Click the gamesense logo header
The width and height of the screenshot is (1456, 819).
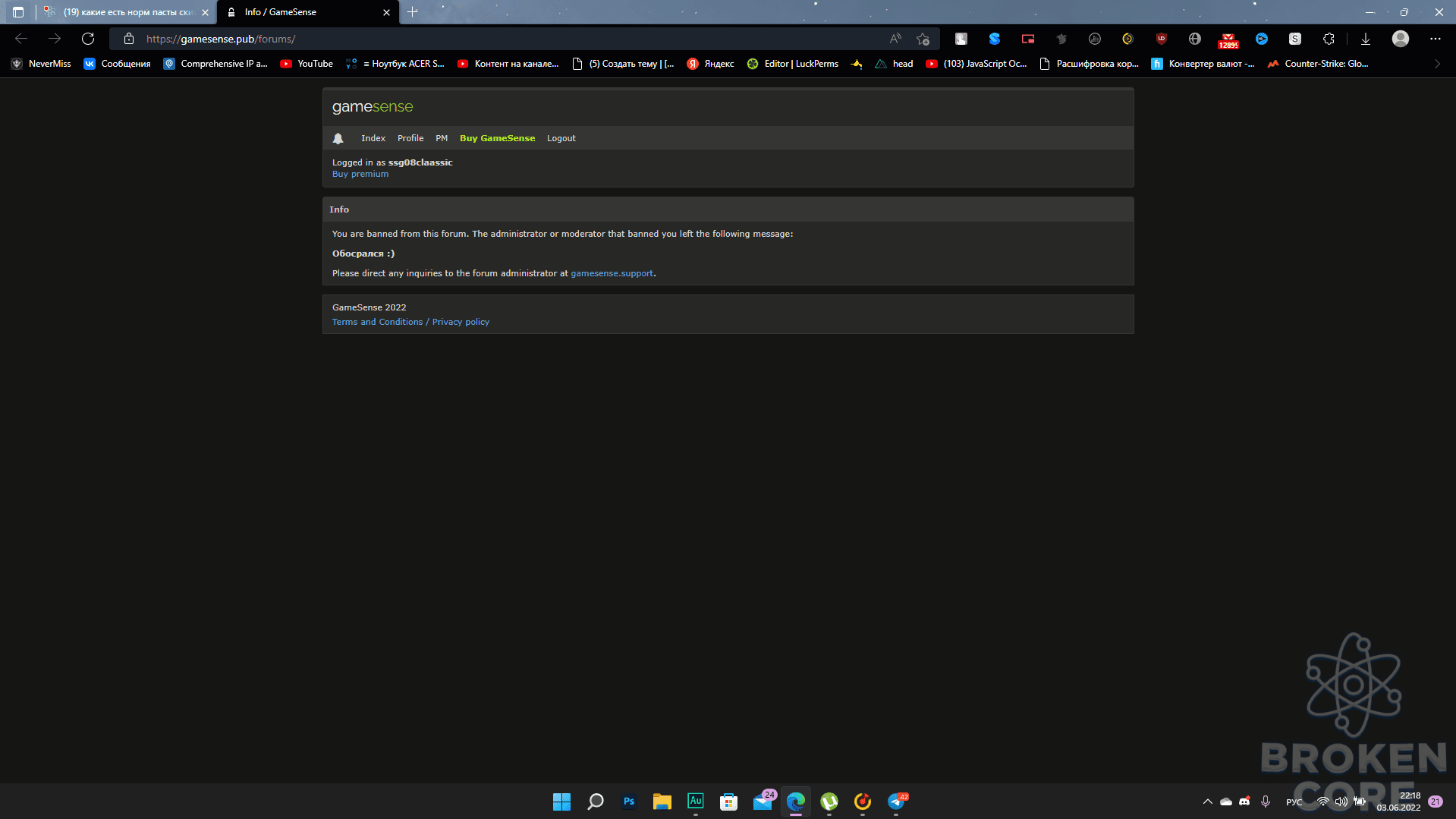(x=373, y=107)
